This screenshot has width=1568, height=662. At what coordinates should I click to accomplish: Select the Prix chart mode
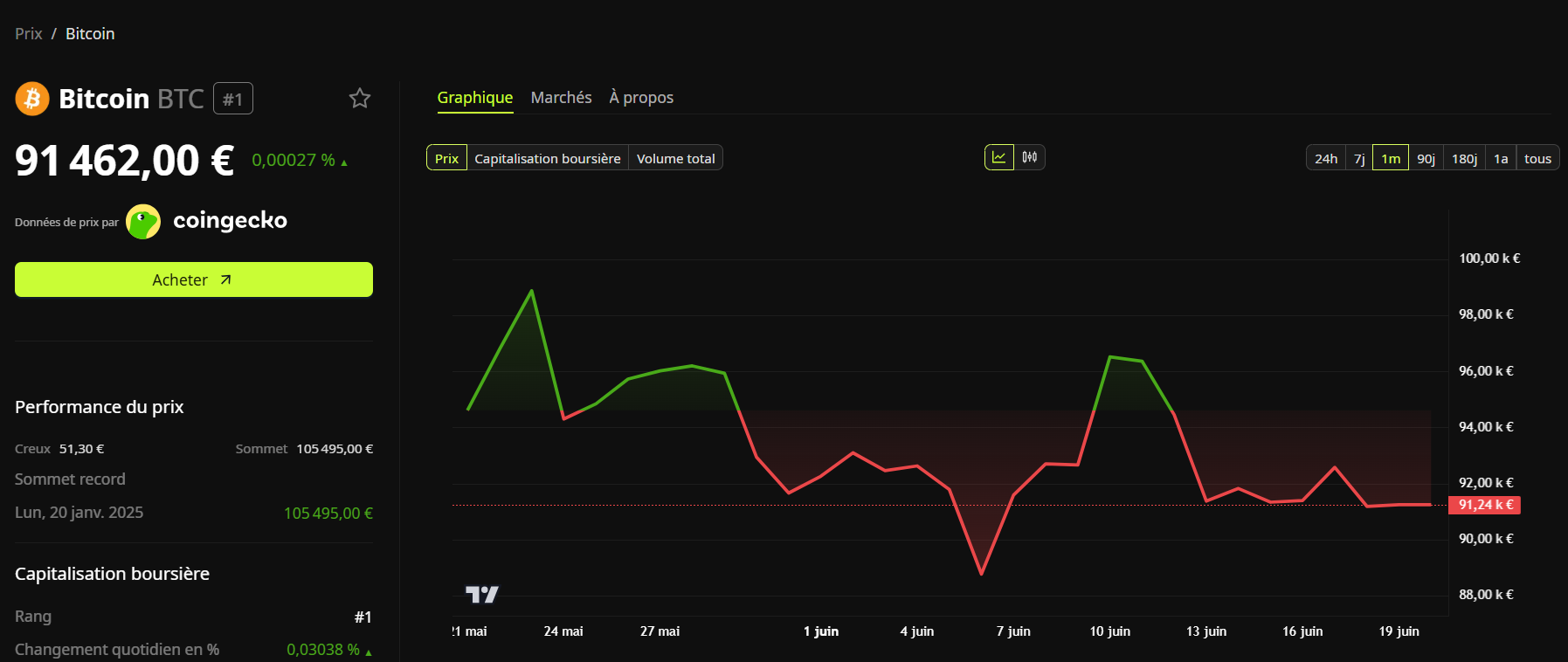click(x=446, y=158)
